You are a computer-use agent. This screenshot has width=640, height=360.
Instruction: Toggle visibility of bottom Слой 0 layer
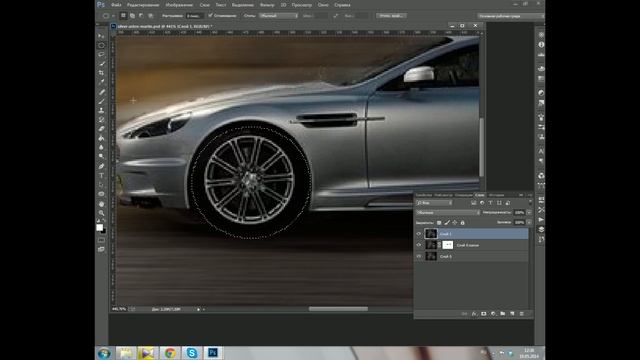tap(419, 256)
